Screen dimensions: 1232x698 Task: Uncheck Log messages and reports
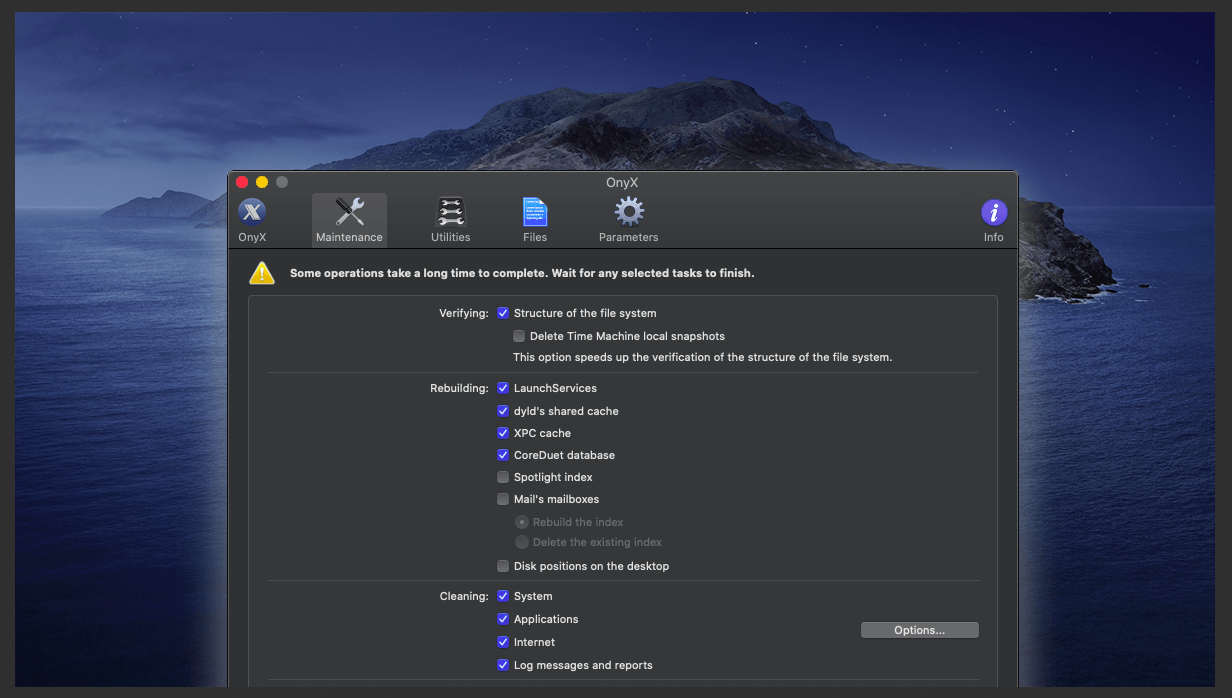click(503, 665)
